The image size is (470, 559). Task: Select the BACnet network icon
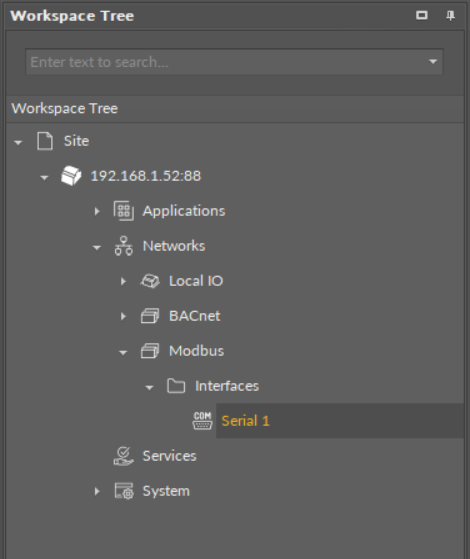(x=150, y=316)
